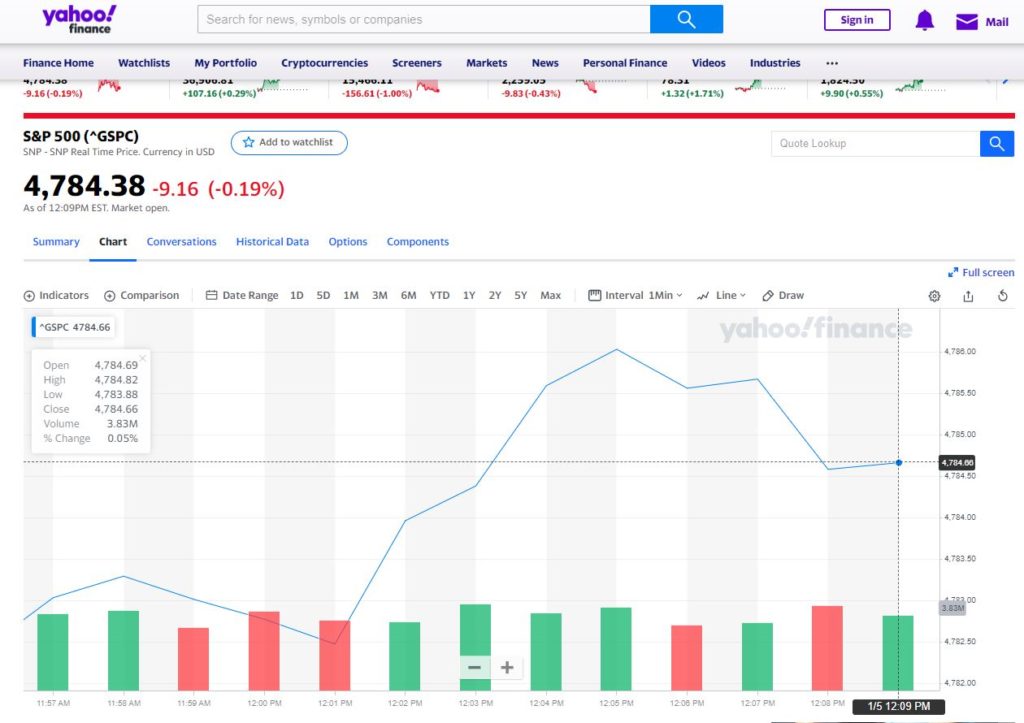This screenshot has width=1024, height=723.
Task: Select Max range
Action: point(551,295)
